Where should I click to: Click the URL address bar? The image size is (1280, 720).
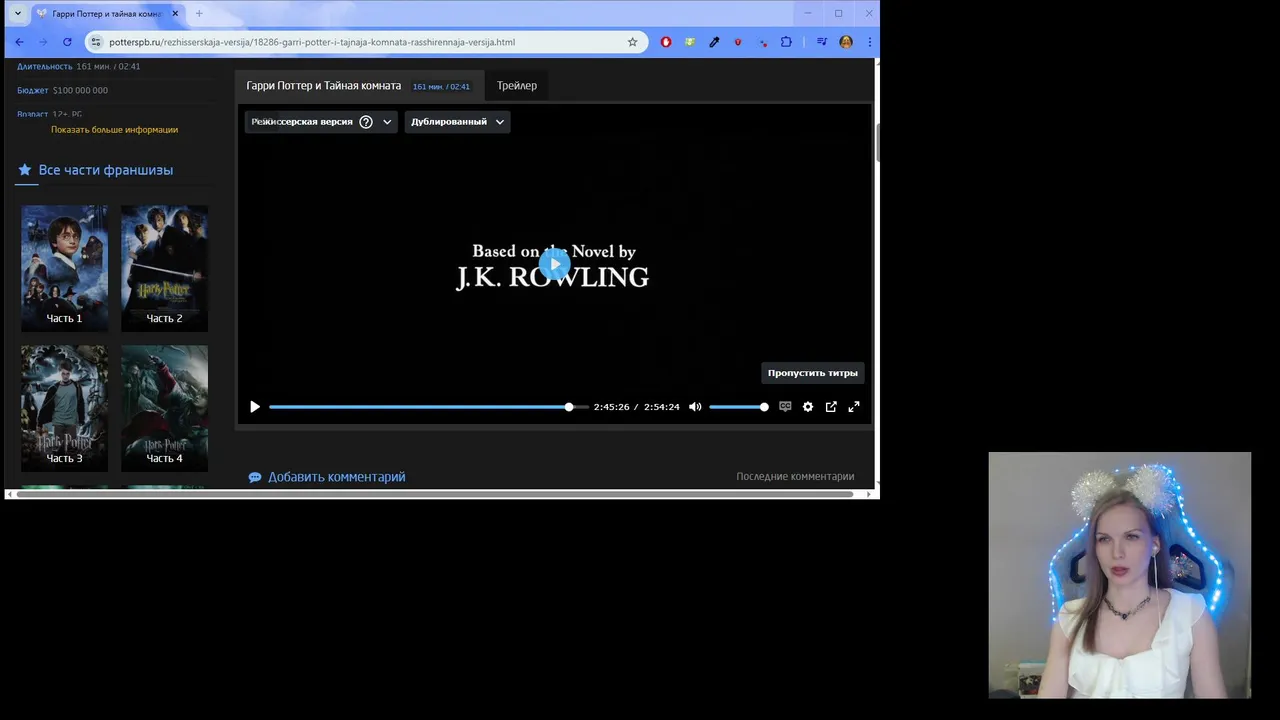[365, 42]
